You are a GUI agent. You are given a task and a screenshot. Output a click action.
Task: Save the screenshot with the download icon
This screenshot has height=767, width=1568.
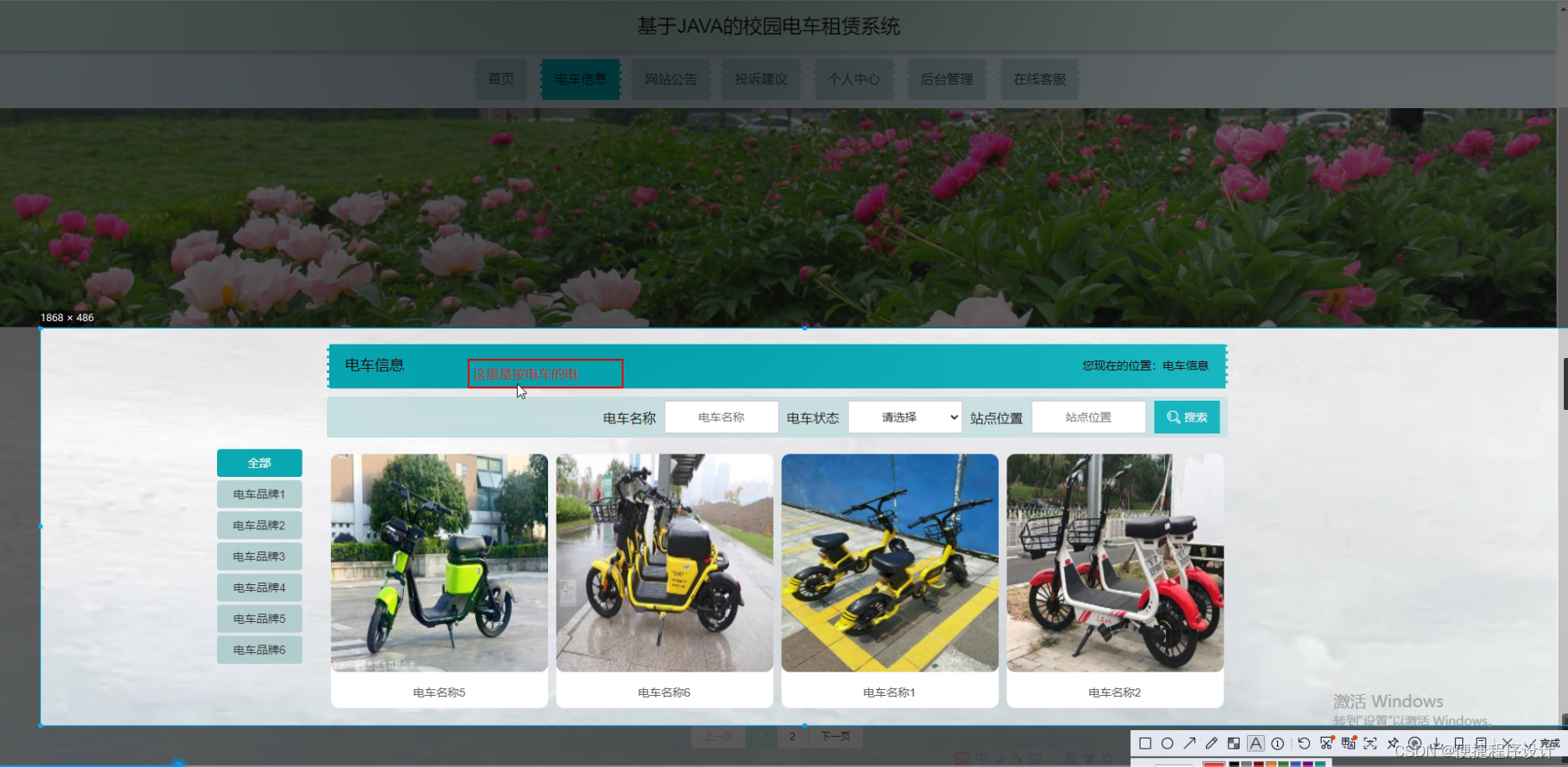(x=1437, y=744)
